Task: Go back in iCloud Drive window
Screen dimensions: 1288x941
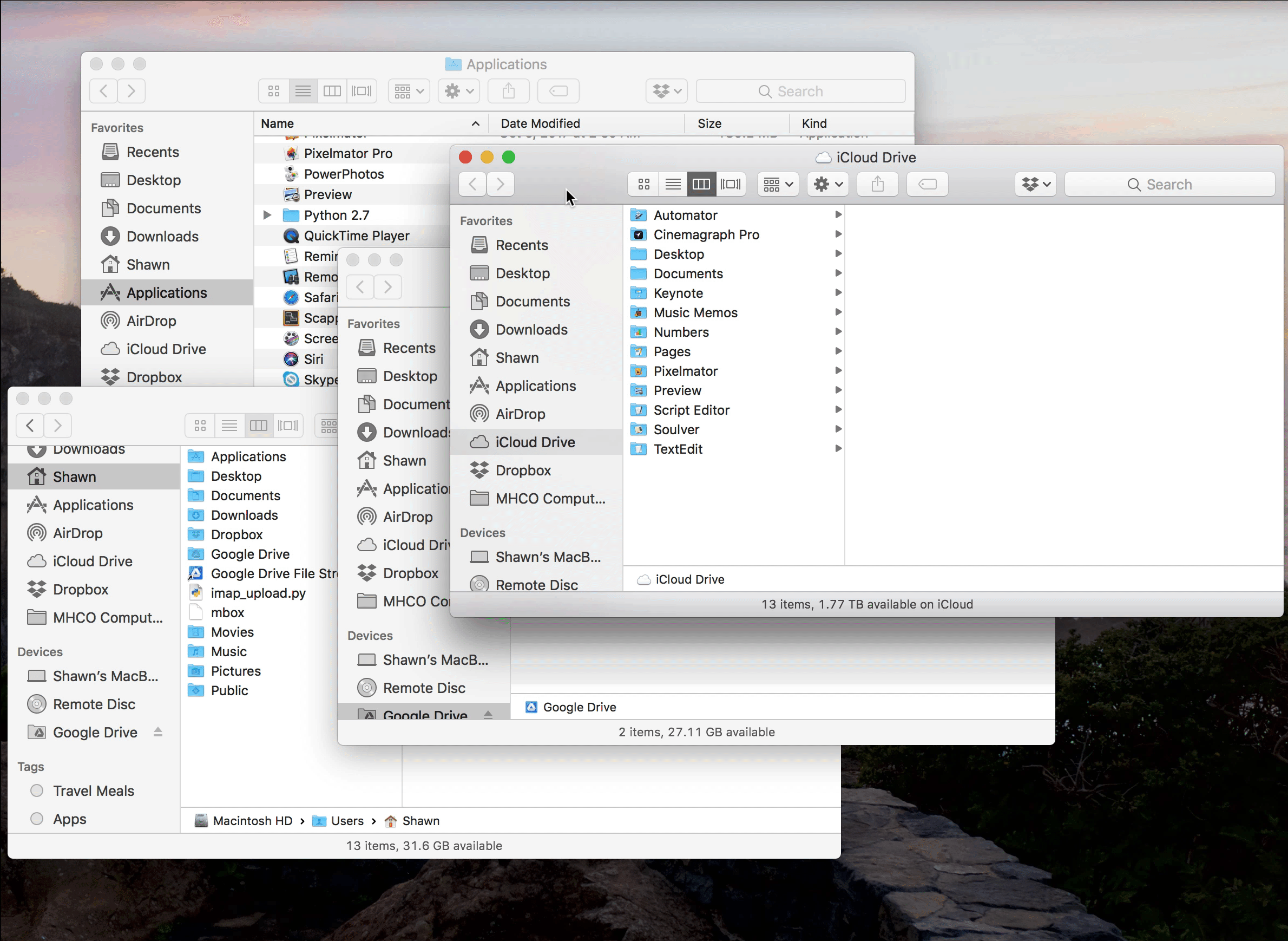Action: click(x=472, y=184)
